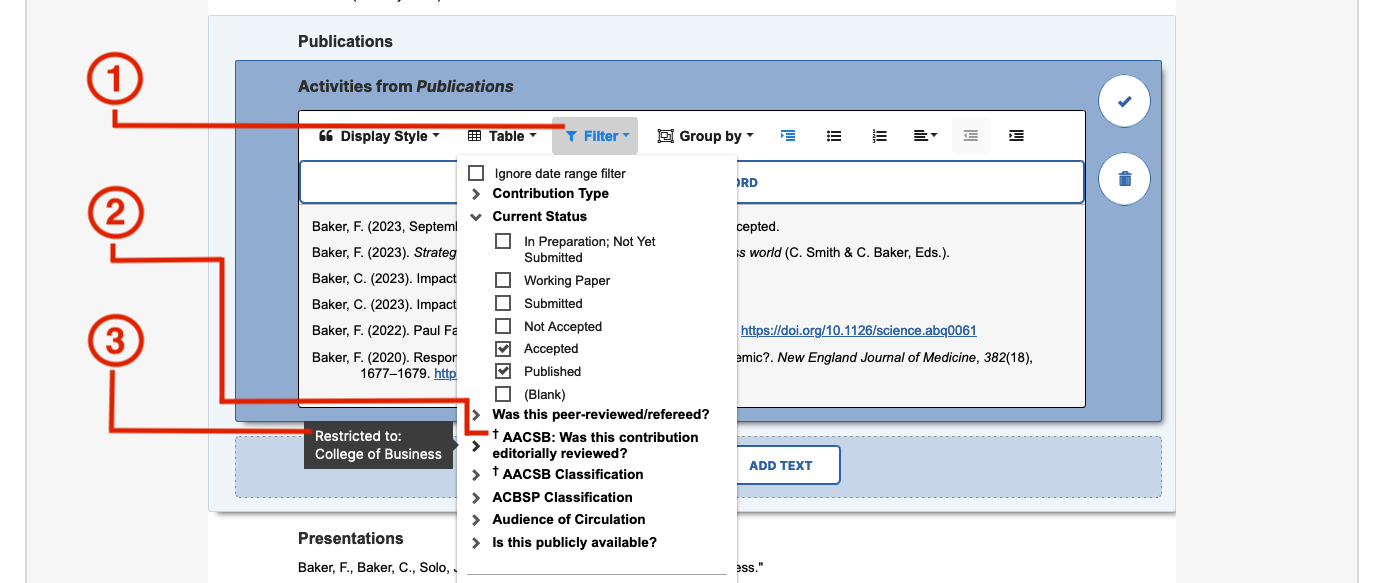Apply numbered list formatting
This screenshot has height=583, width=1385.
click(x=880, y=136)
